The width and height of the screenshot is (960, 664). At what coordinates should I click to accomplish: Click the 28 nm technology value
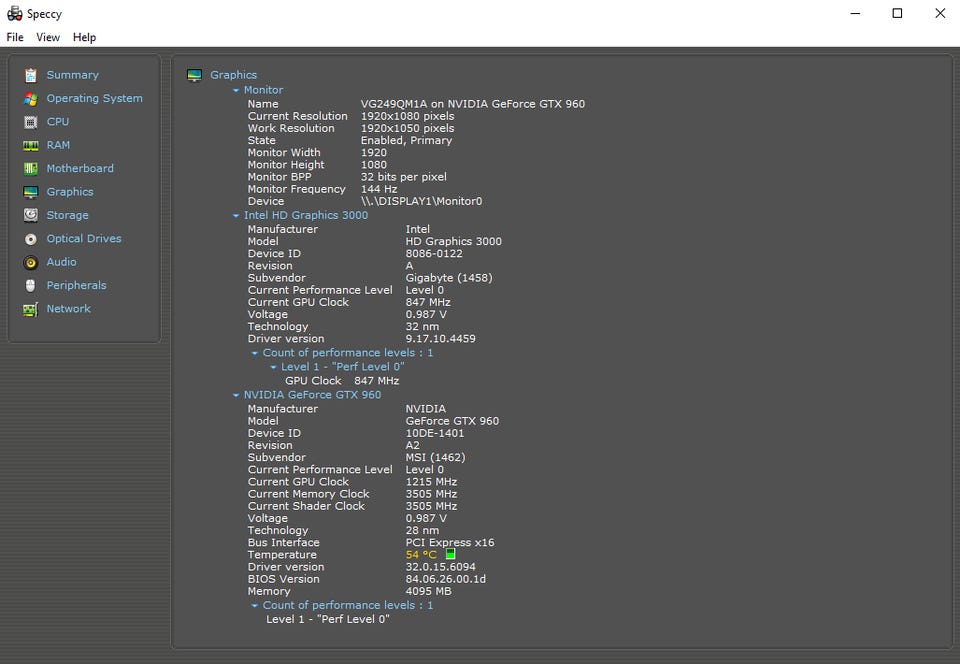pos(422,531)
